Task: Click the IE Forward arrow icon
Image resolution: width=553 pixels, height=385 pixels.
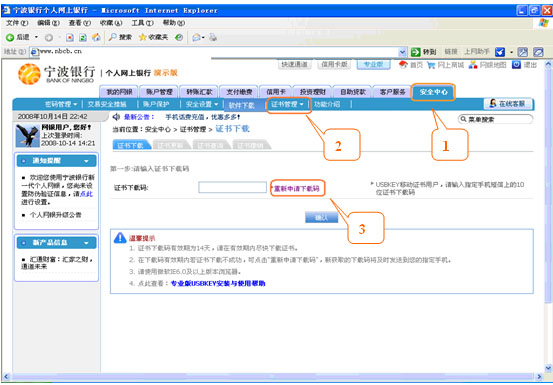Action: click(x=49, y=38)
